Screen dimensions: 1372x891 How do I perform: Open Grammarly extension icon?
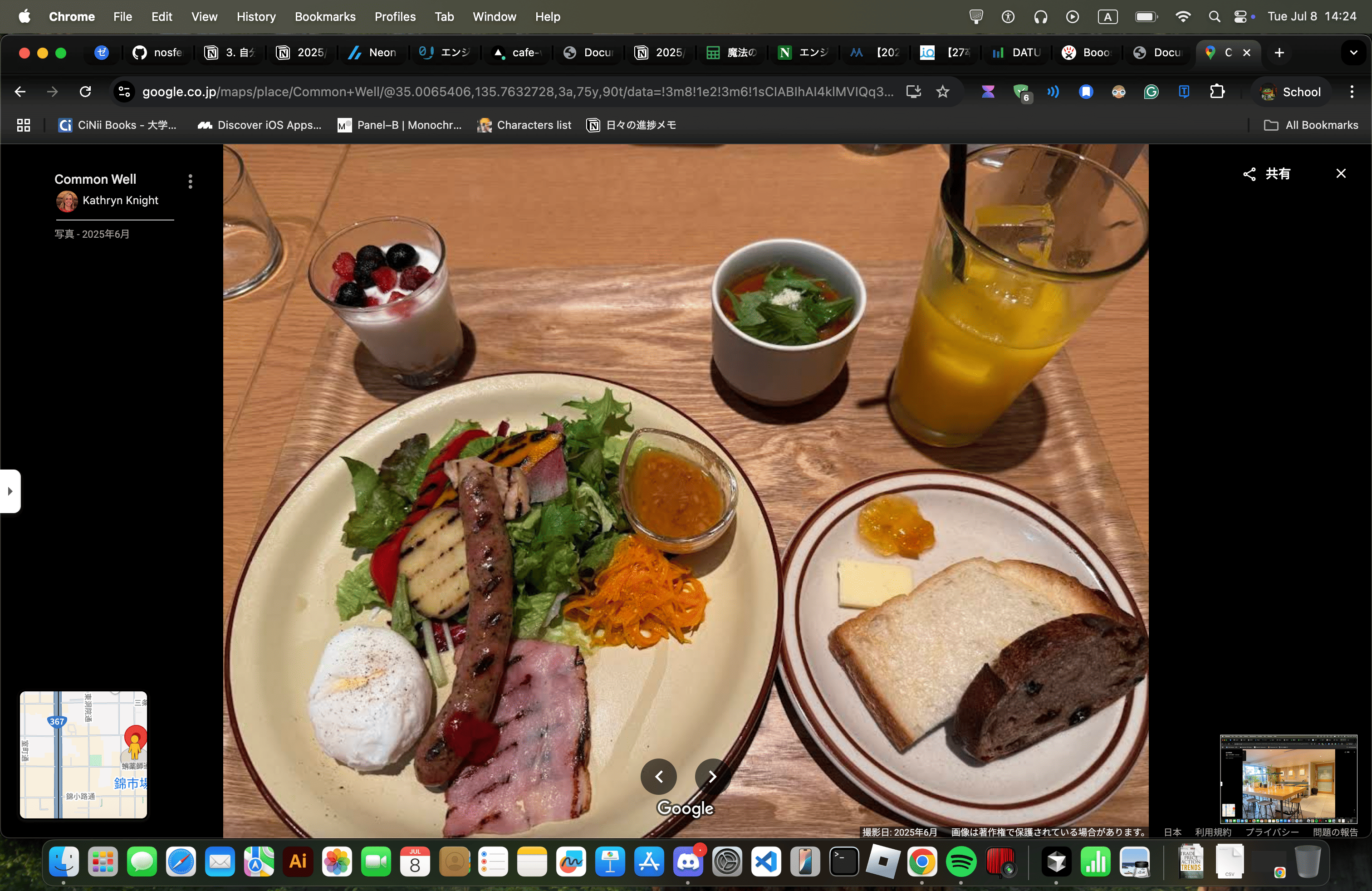tap(1151, 92)
